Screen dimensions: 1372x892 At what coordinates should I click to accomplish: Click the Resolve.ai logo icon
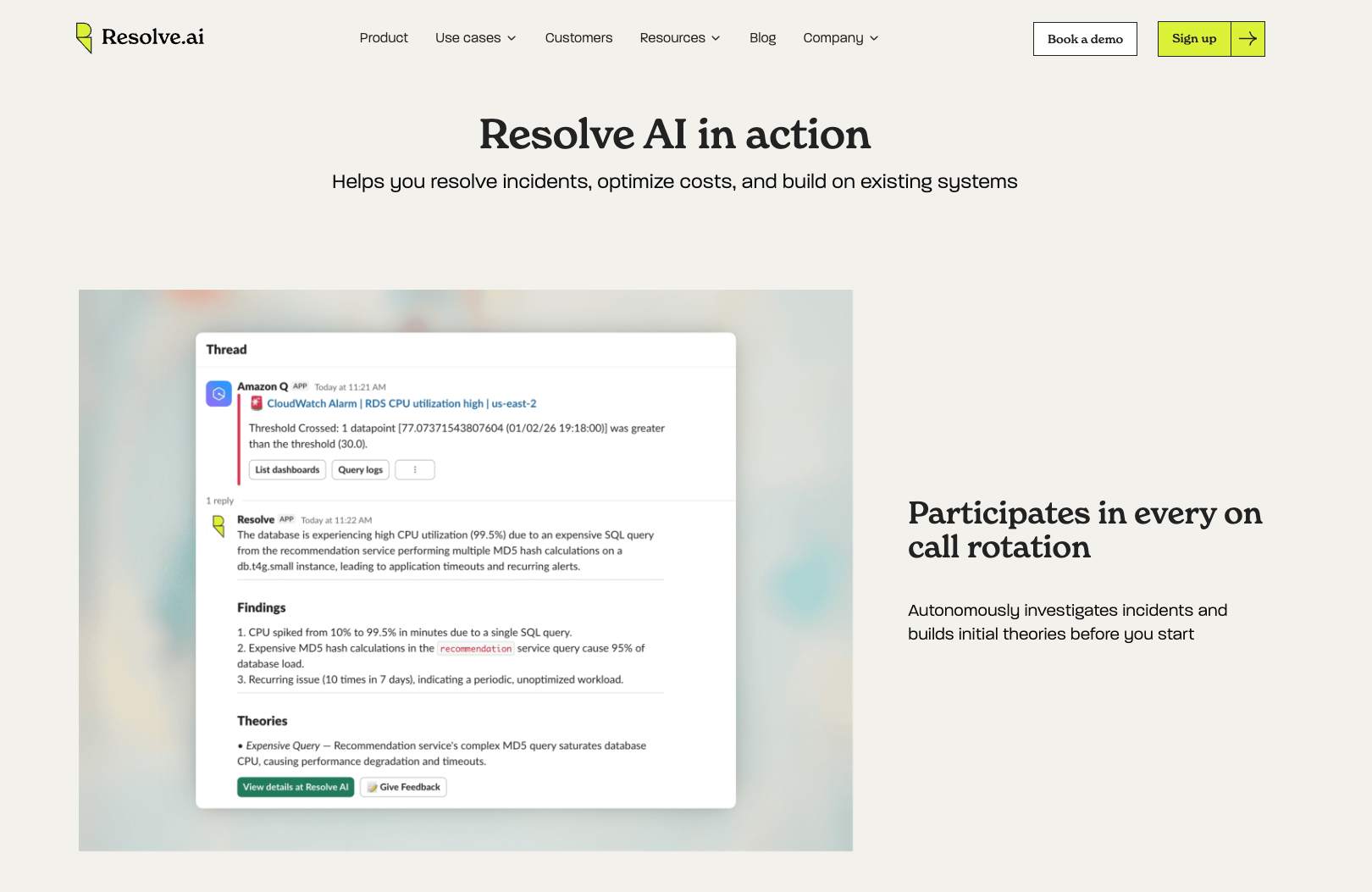[84, 37]
